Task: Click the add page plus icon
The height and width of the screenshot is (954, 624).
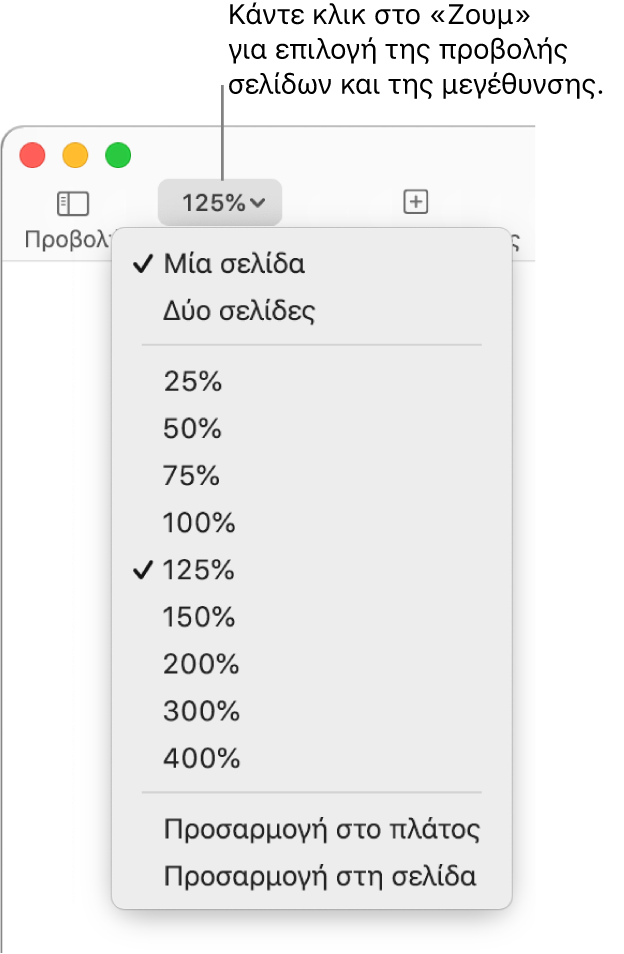Action: pyautogui.click(x=416, y=201)
